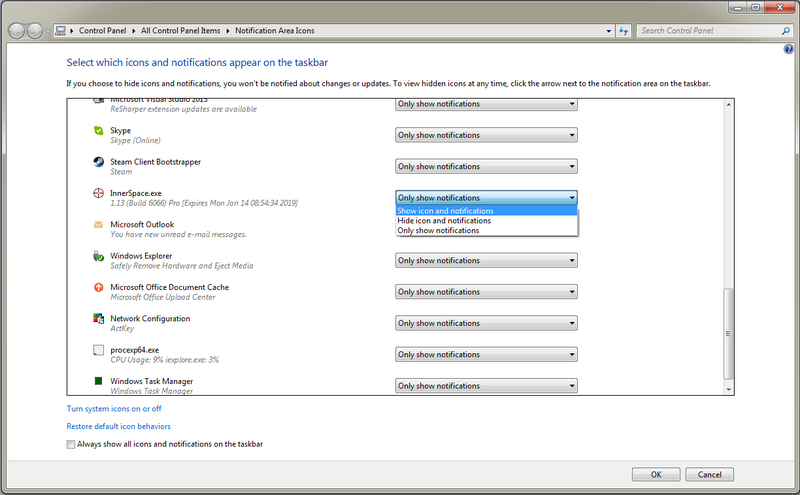Click You have new unread e-mail messages text
Screen dimensions: 800x495
[179, 234]
